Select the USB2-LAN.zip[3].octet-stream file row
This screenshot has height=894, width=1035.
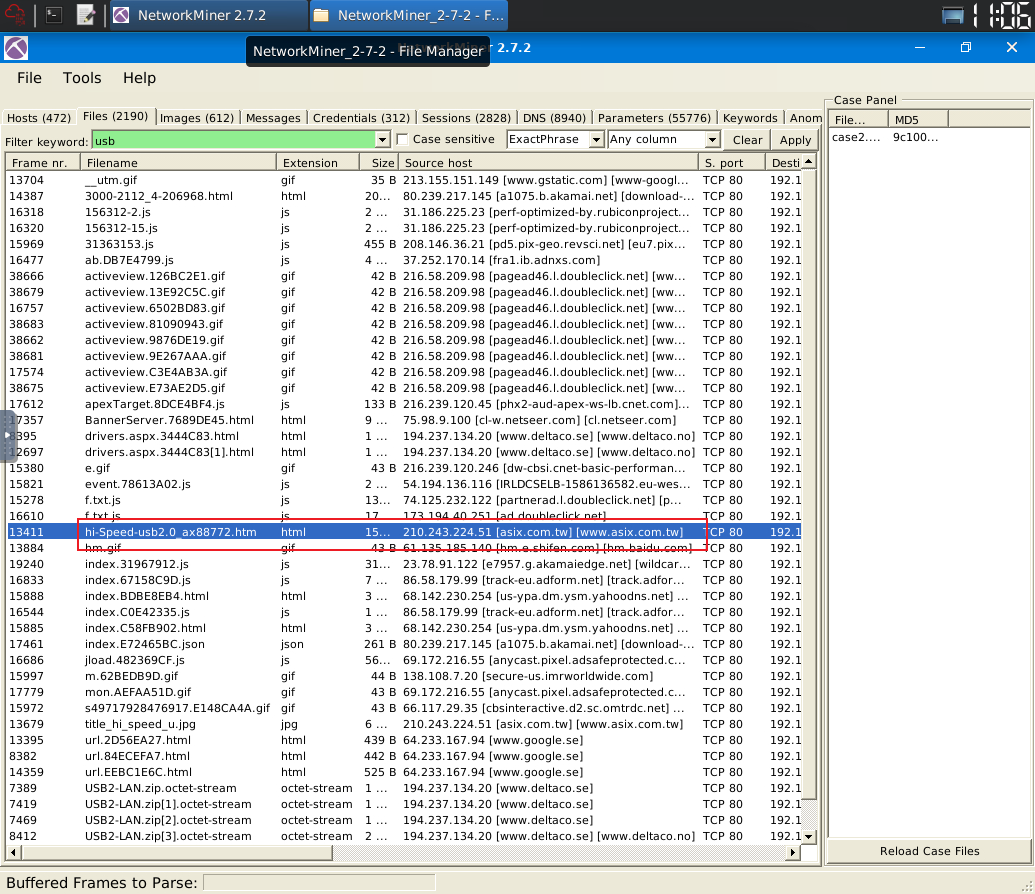coord(404,836)
